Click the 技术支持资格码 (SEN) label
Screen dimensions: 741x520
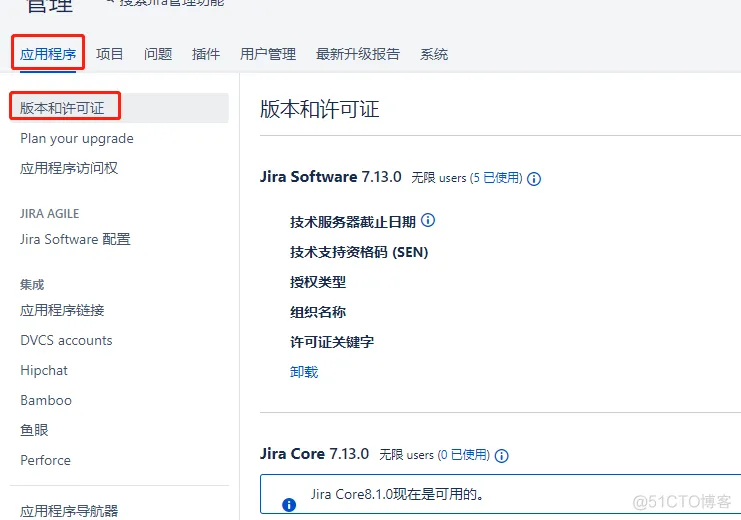point(359,252)
